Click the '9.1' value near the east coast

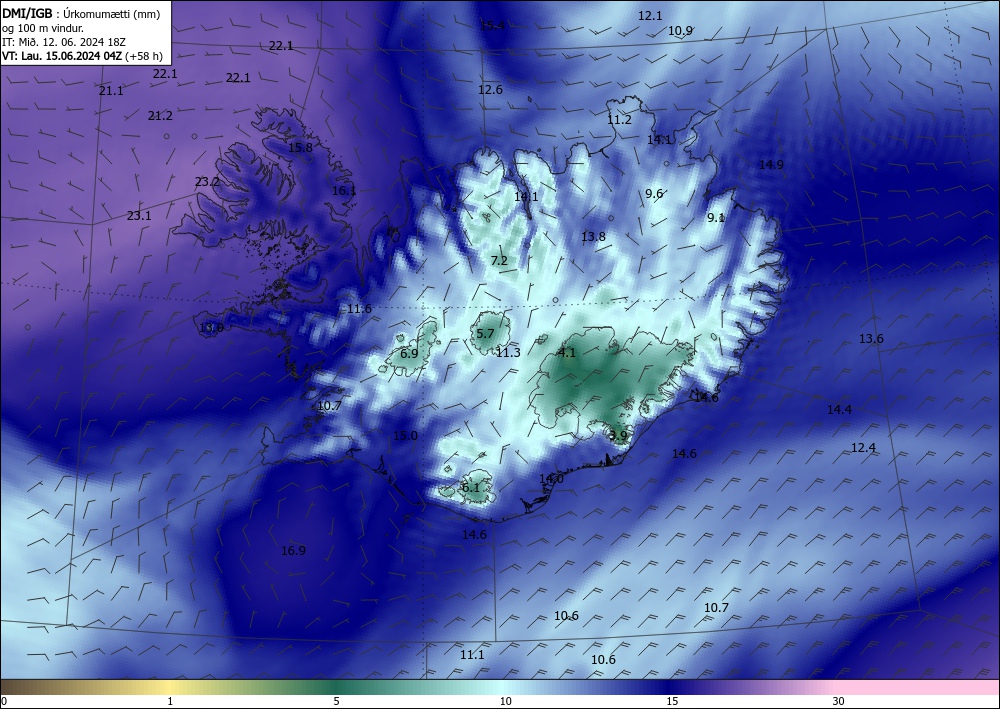(716, 217)
